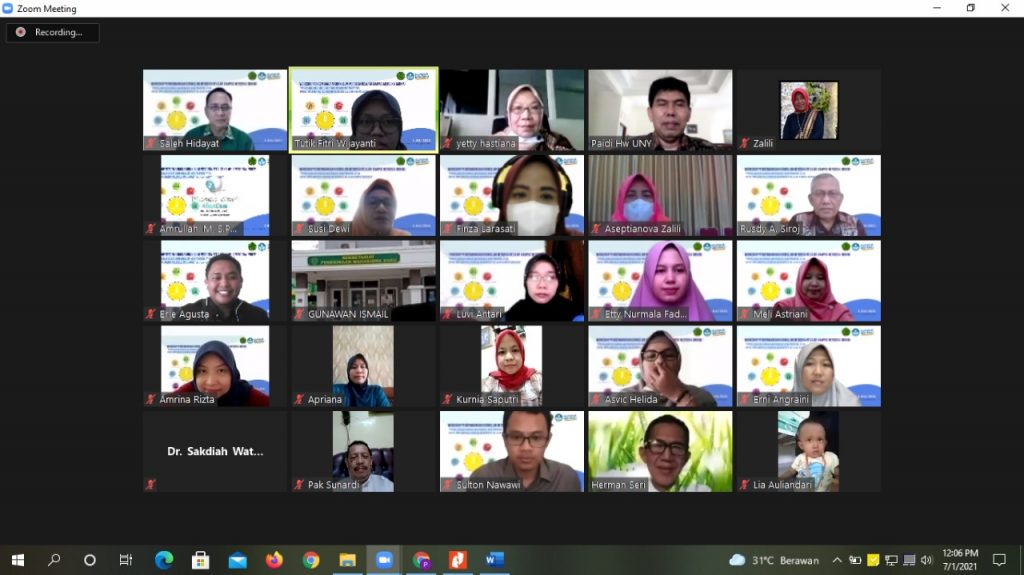Show hidden system tray icons

tap(839, 560)
